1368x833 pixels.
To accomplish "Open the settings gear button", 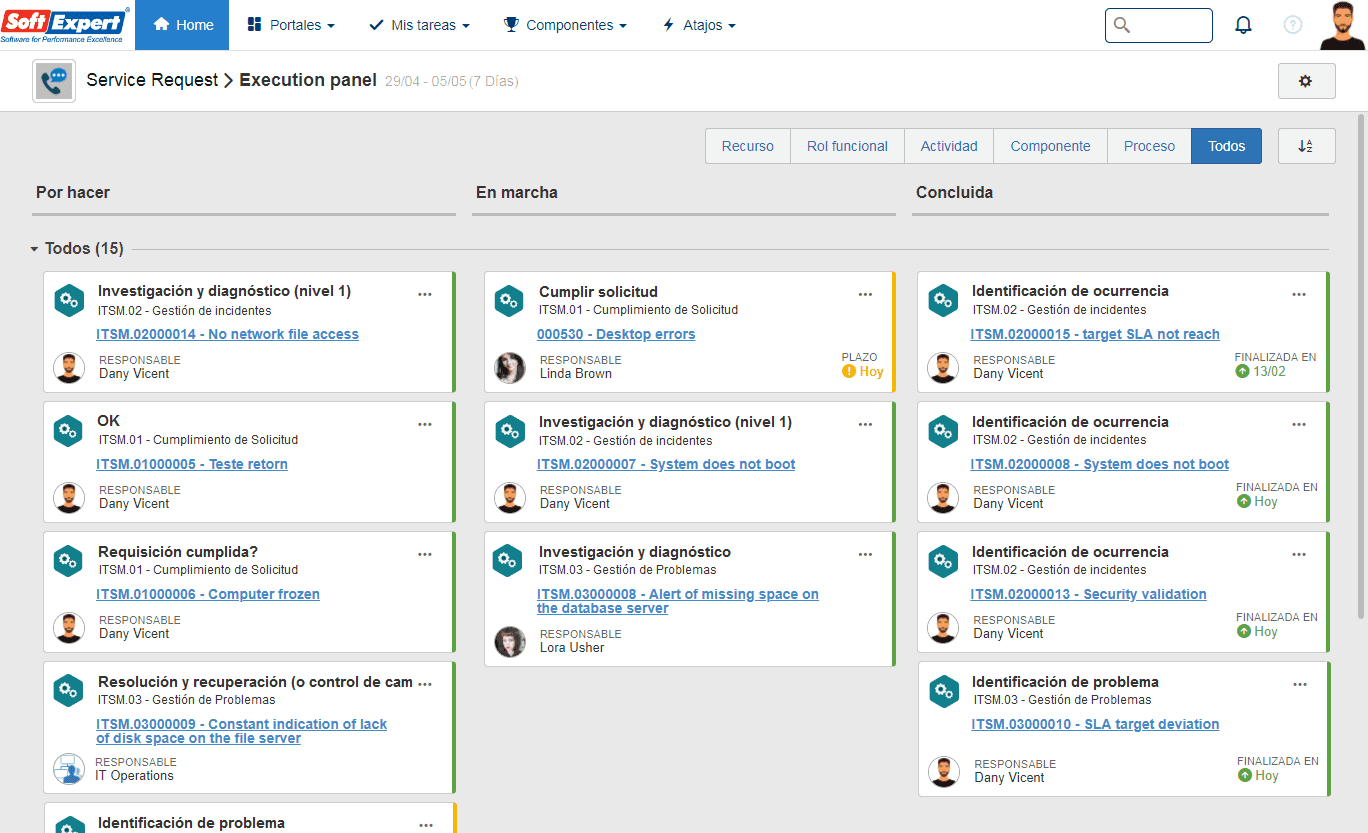I will tap(1306, 81).
